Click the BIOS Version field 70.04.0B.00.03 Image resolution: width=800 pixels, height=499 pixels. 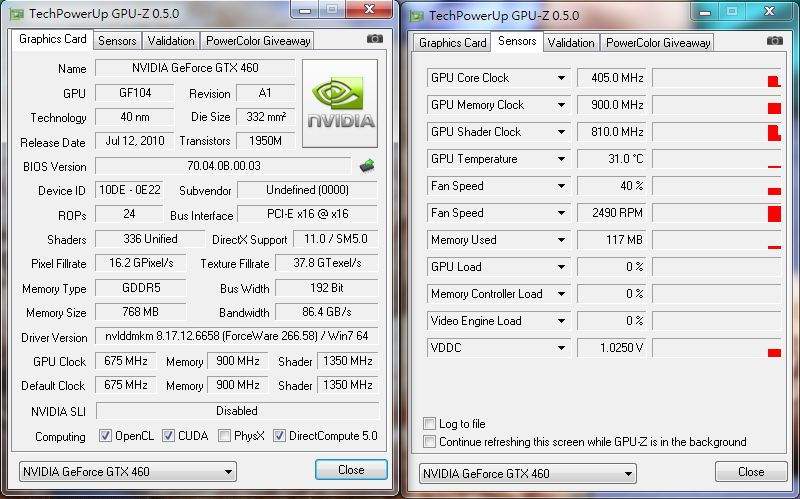(x=223, y=166)
